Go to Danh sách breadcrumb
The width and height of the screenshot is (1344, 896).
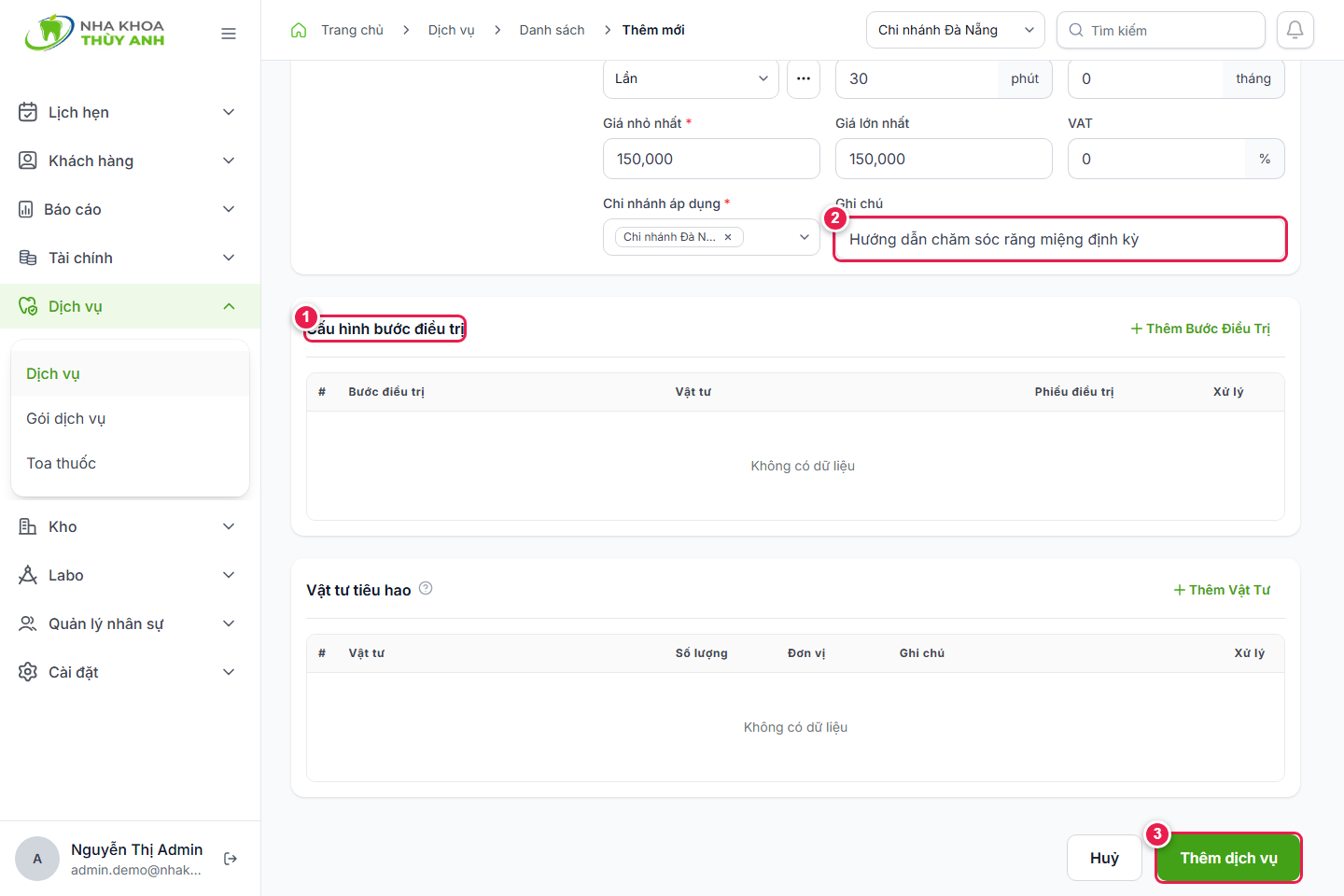tap(553, 30)
